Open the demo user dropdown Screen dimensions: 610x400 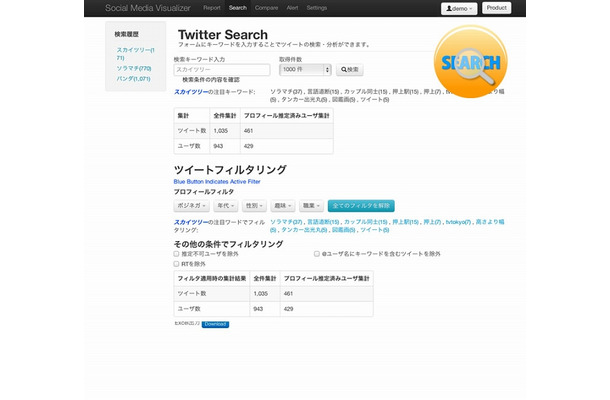coord(459,8)
